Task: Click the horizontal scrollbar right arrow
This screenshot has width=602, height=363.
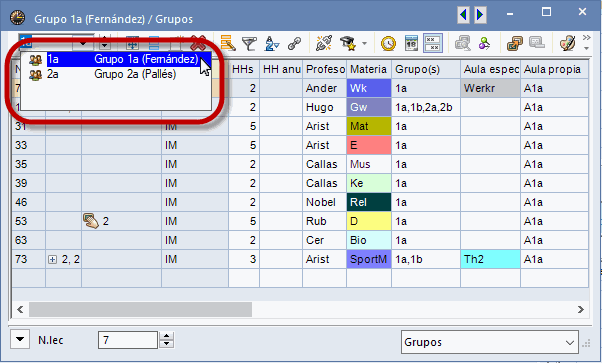Action: (x=580, y=309)
